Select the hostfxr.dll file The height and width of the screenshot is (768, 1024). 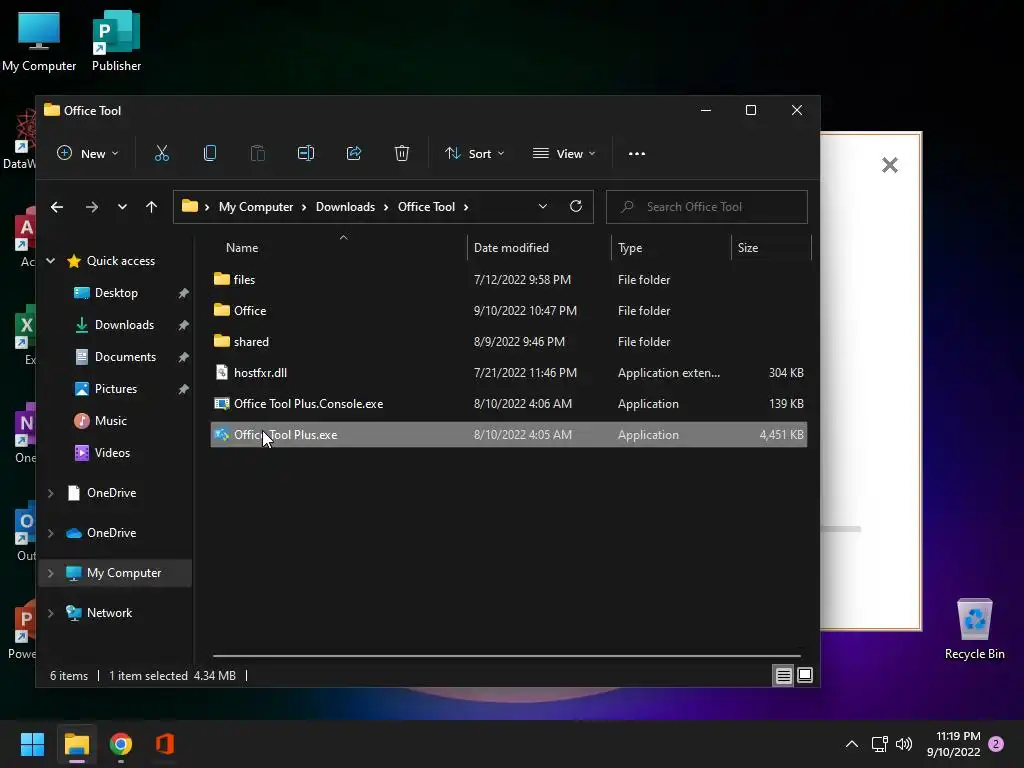pyautogui.click(x=509, y=373)
